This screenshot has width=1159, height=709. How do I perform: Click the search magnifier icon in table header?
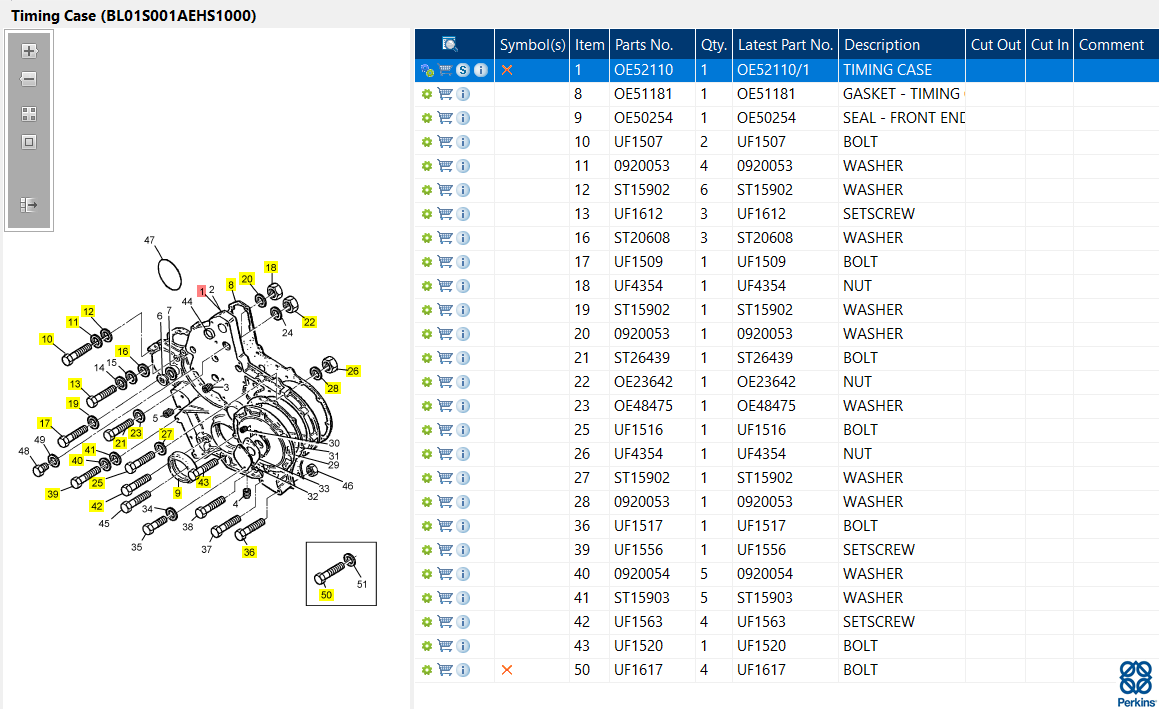[x=450, y=44]
